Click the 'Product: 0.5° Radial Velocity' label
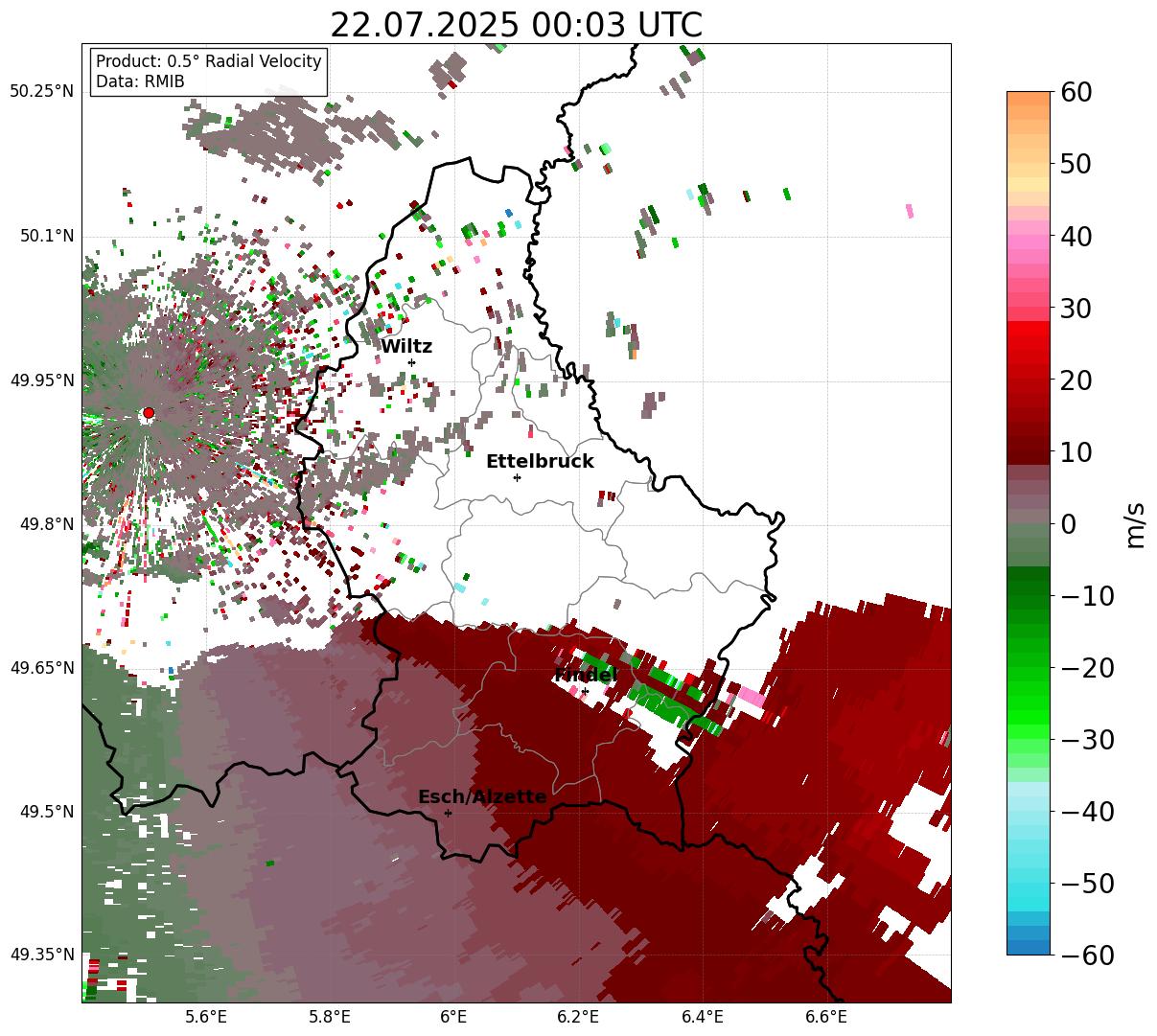1157x1036 pixels. (x=209, y=61)
